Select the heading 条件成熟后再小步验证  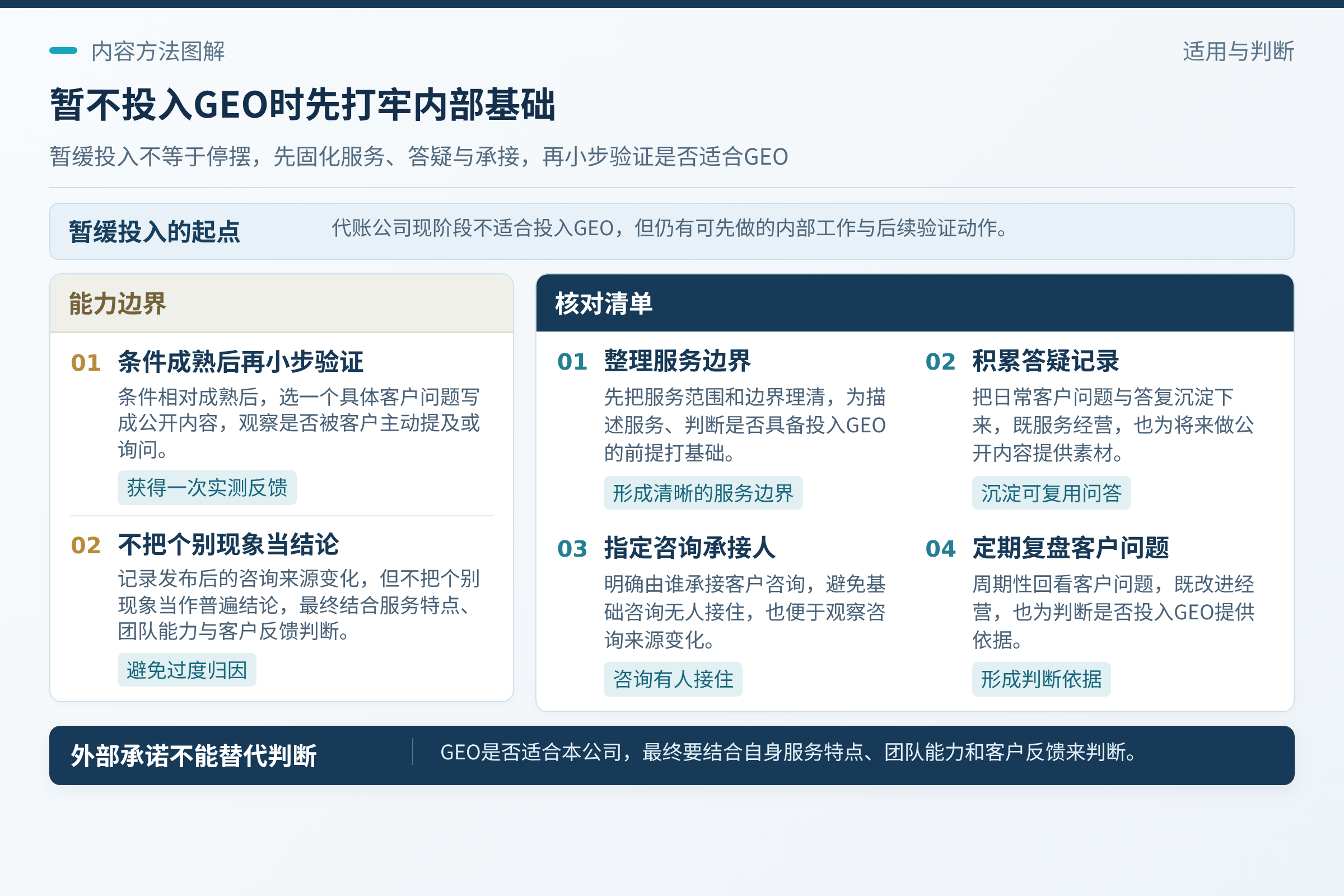241,362
